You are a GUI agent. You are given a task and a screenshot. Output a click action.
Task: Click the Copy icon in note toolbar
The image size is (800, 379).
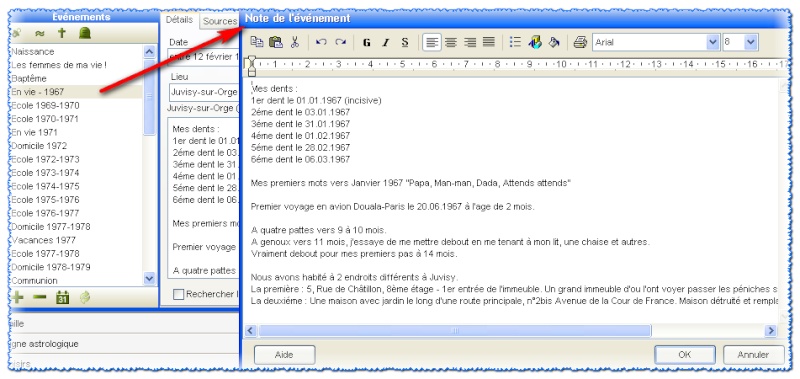pyautogui.click(x=257, y=42)
